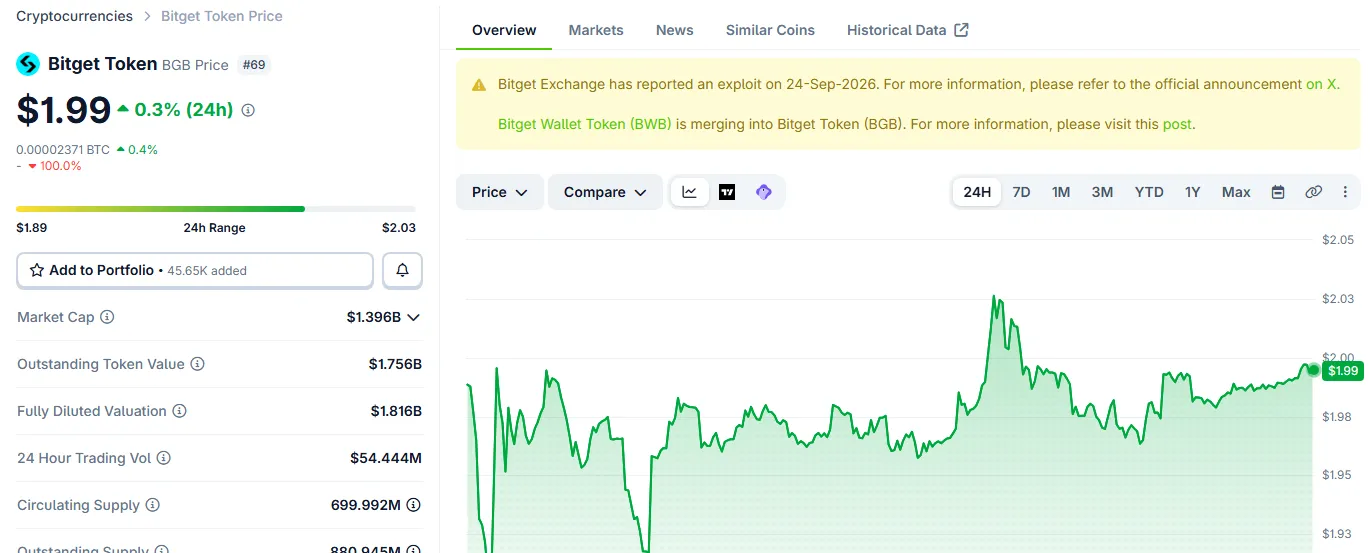Screen dimensions: 1370x553
Task: Click the $1.99 current price marker on chart
Action: coord(1342,371)
